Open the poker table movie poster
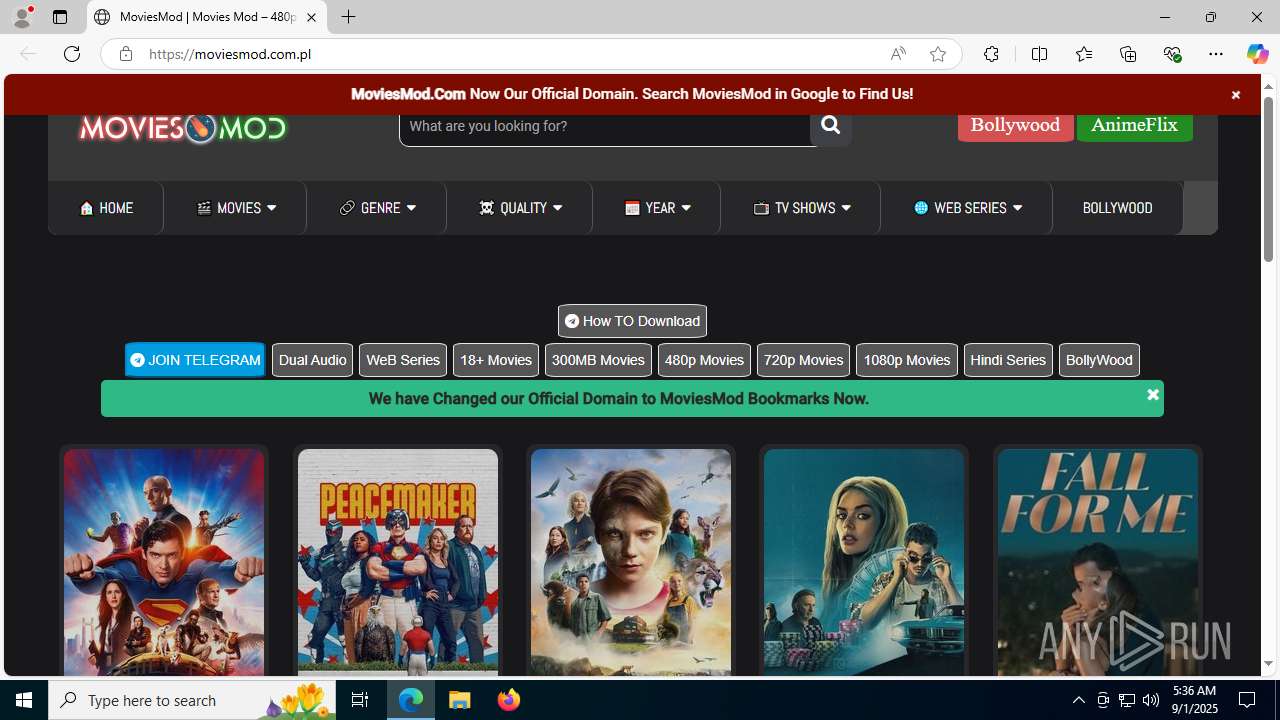The image size is (1280, 720). 864,562
